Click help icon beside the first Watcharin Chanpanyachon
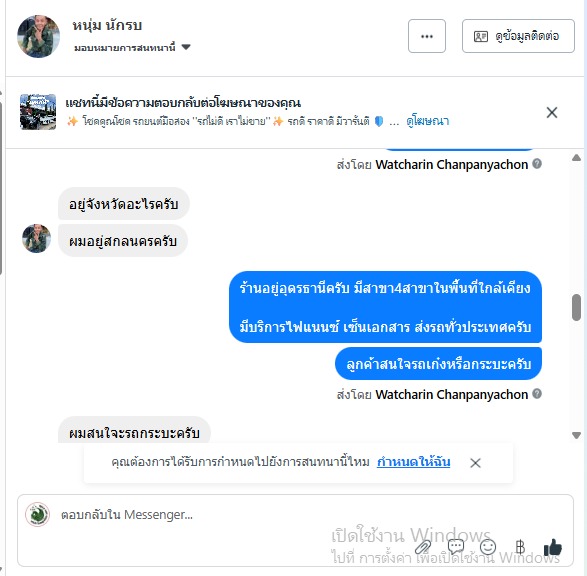 (x=537, y=164)
